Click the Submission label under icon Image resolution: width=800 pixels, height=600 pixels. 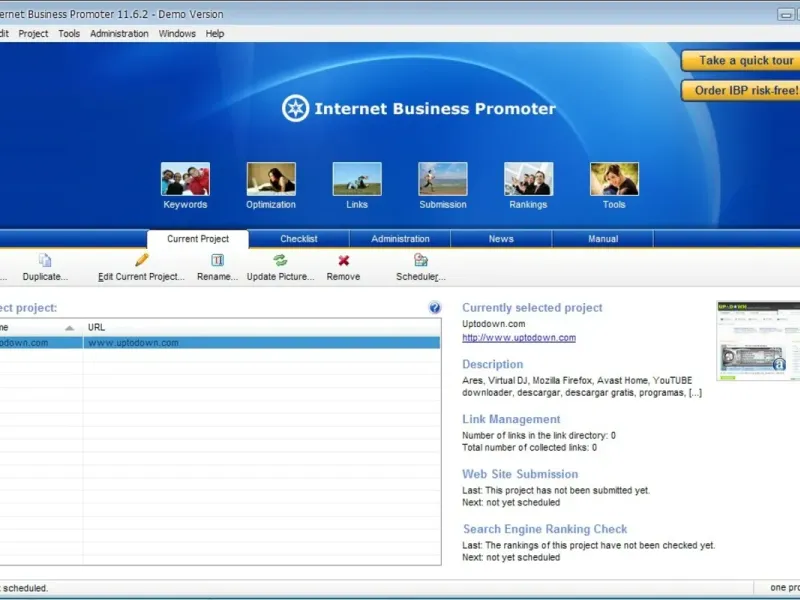pyautogui.click(x=443, y=205)
